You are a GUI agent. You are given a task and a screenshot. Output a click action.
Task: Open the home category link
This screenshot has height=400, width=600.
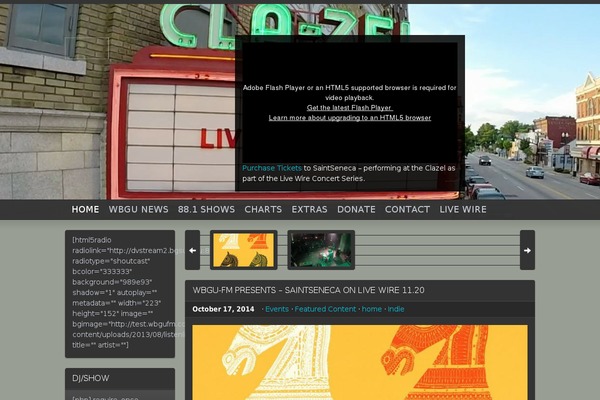[x=372, y=309]
